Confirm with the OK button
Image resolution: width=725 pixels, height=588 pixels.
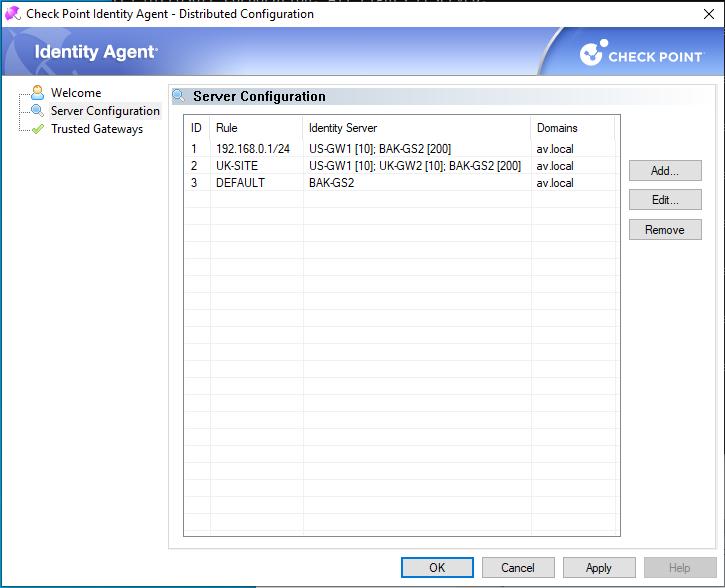coord(437,567)
